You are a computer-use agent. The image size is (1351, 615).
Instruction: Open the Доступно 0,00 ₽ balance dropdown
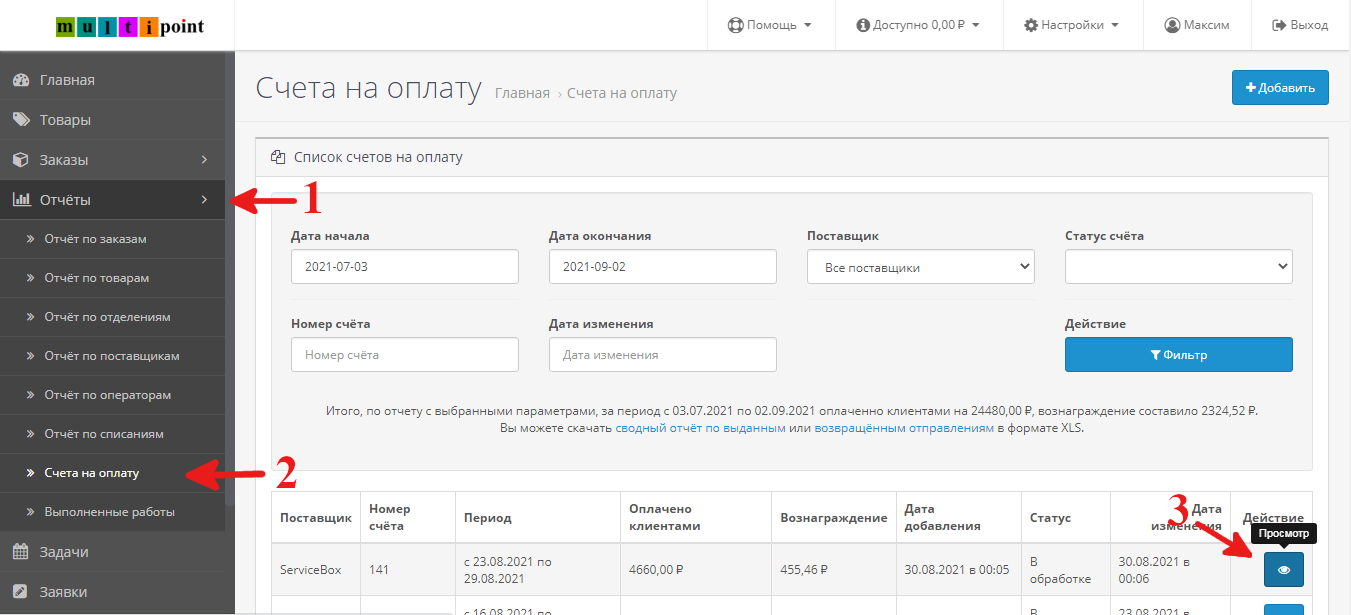tap(918, 25)
